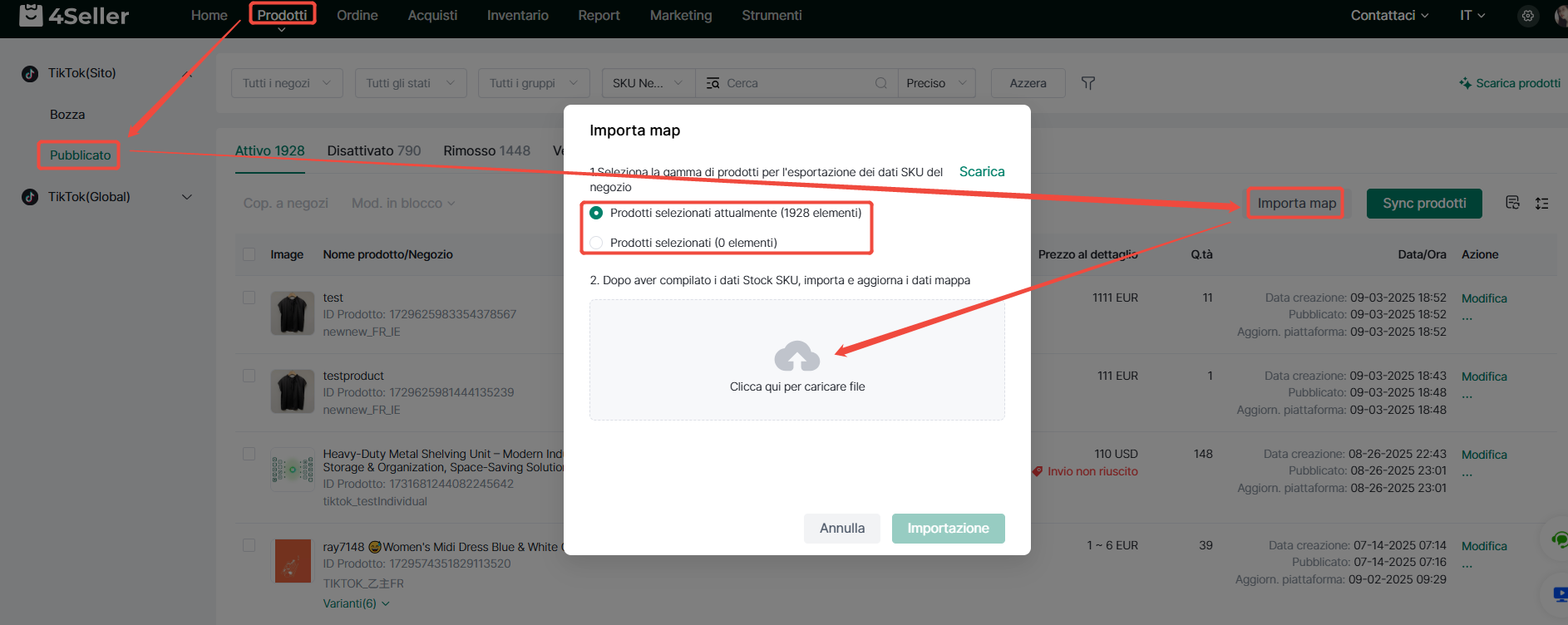Open the IT language dropdown
This screenshot has width=1568, height=625.
click(1472, 16)
